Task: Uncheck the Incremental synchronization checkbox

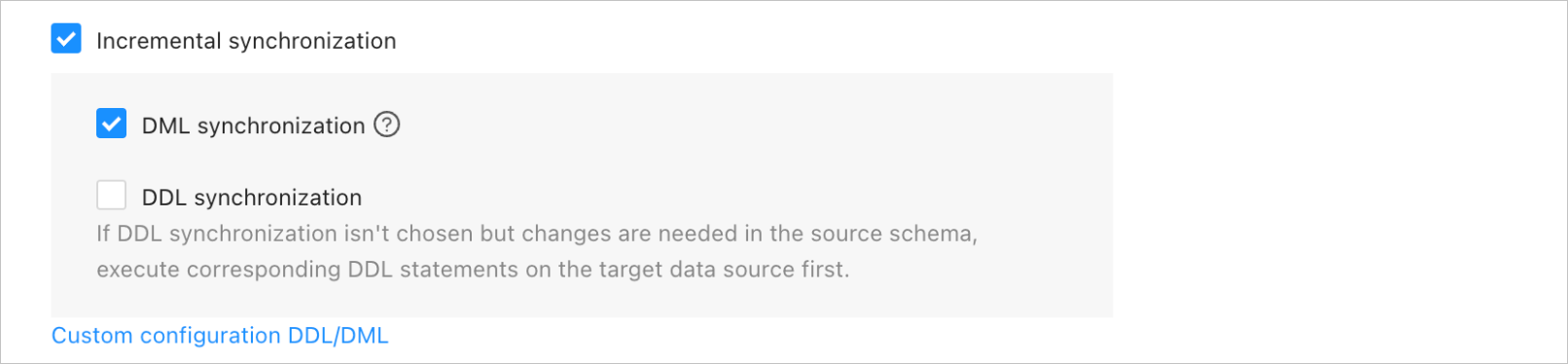Action: (66, 39)
